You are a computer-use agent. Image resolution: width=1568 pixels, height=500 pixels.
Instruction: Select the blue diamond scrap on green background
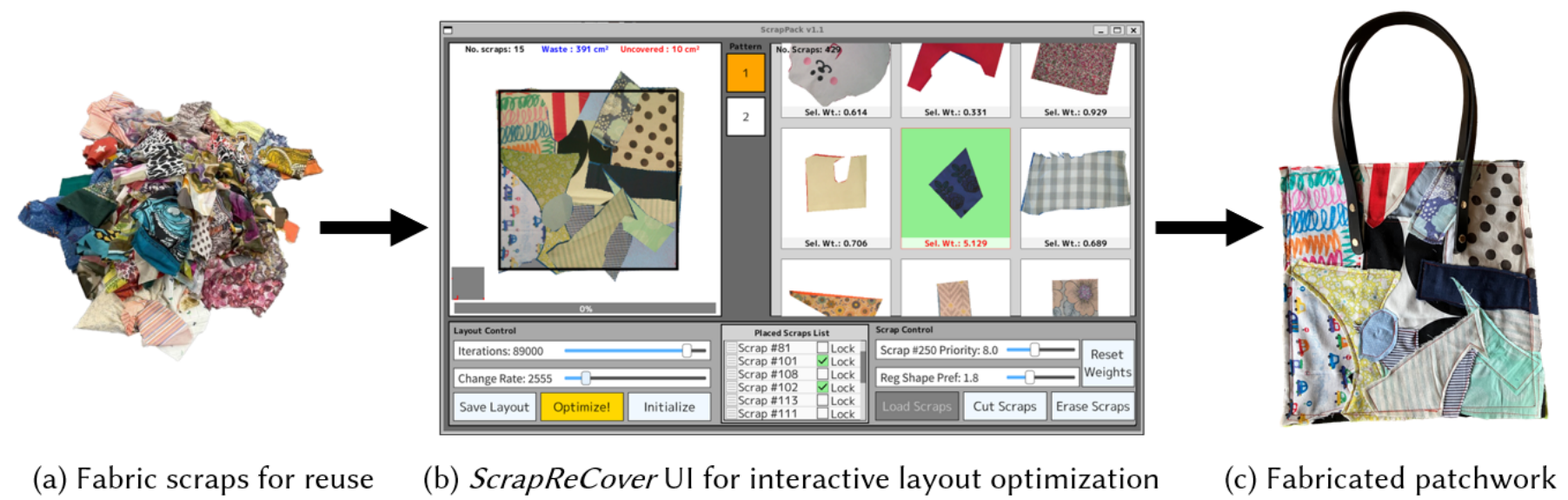pos(955,183)
